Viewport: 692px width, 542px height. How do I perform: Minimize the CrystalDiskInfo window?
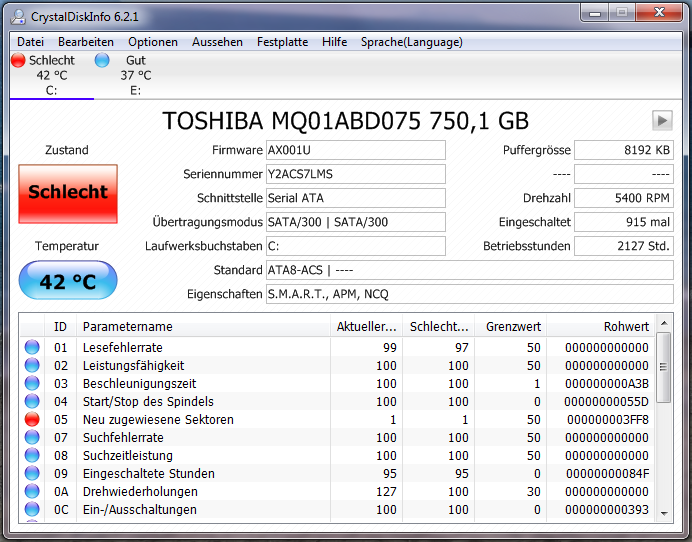click(594, 13)
